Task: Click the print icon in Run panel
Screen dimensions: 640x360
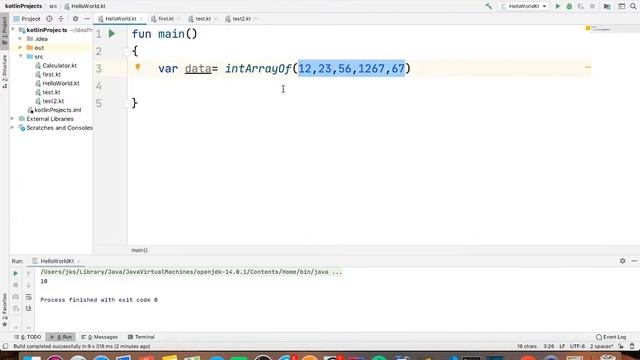Action: [x=16, y=309]
